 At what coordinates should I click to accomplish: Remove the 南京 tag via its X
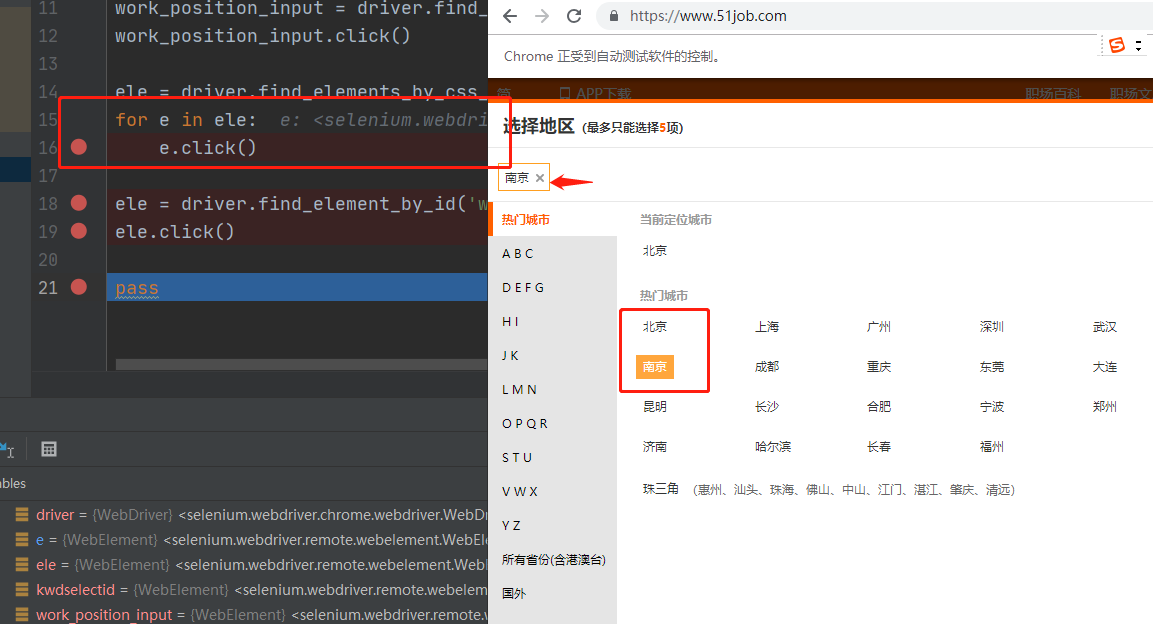coord(539,177)
